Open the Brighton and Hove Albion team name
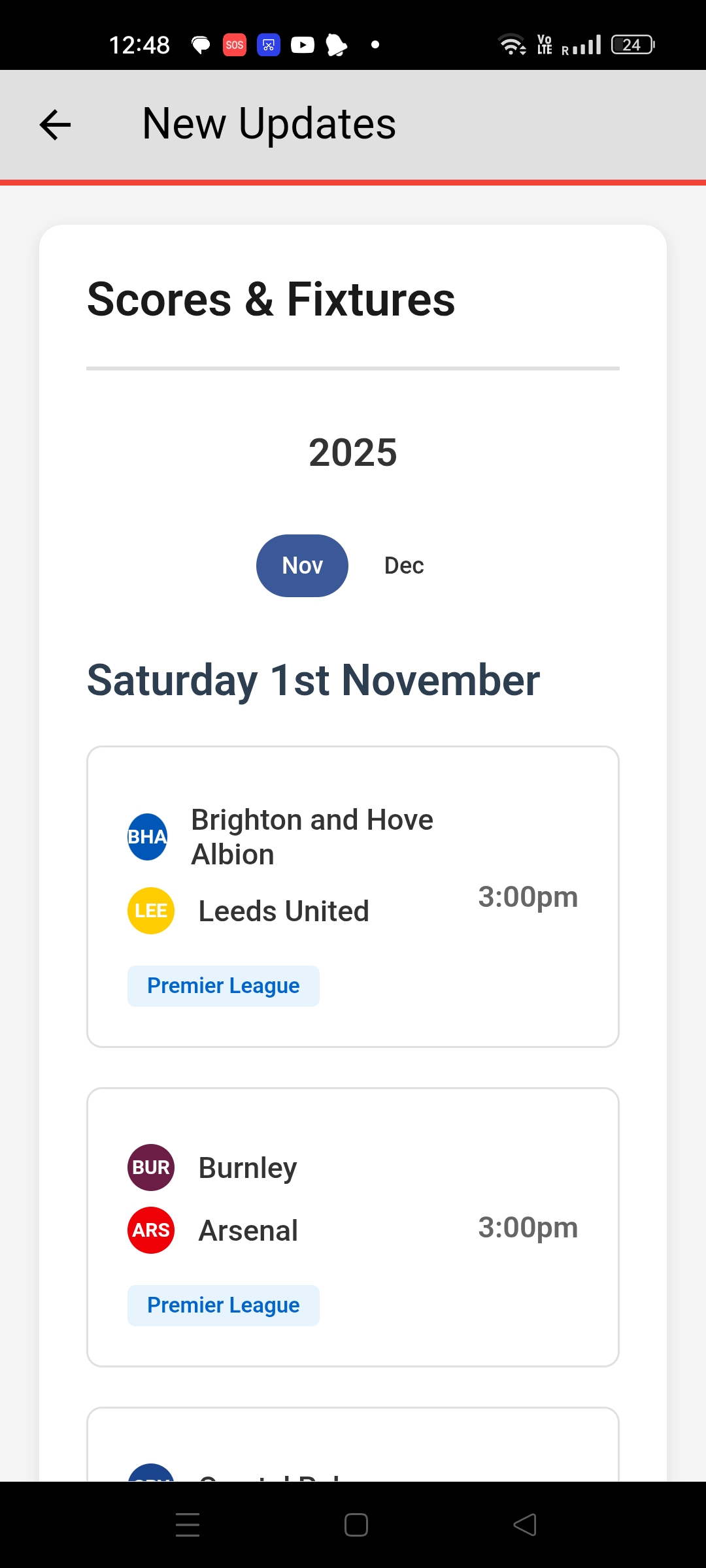Image resolution: width=706 pixels, height=1568 pixels. pos(312,837)
